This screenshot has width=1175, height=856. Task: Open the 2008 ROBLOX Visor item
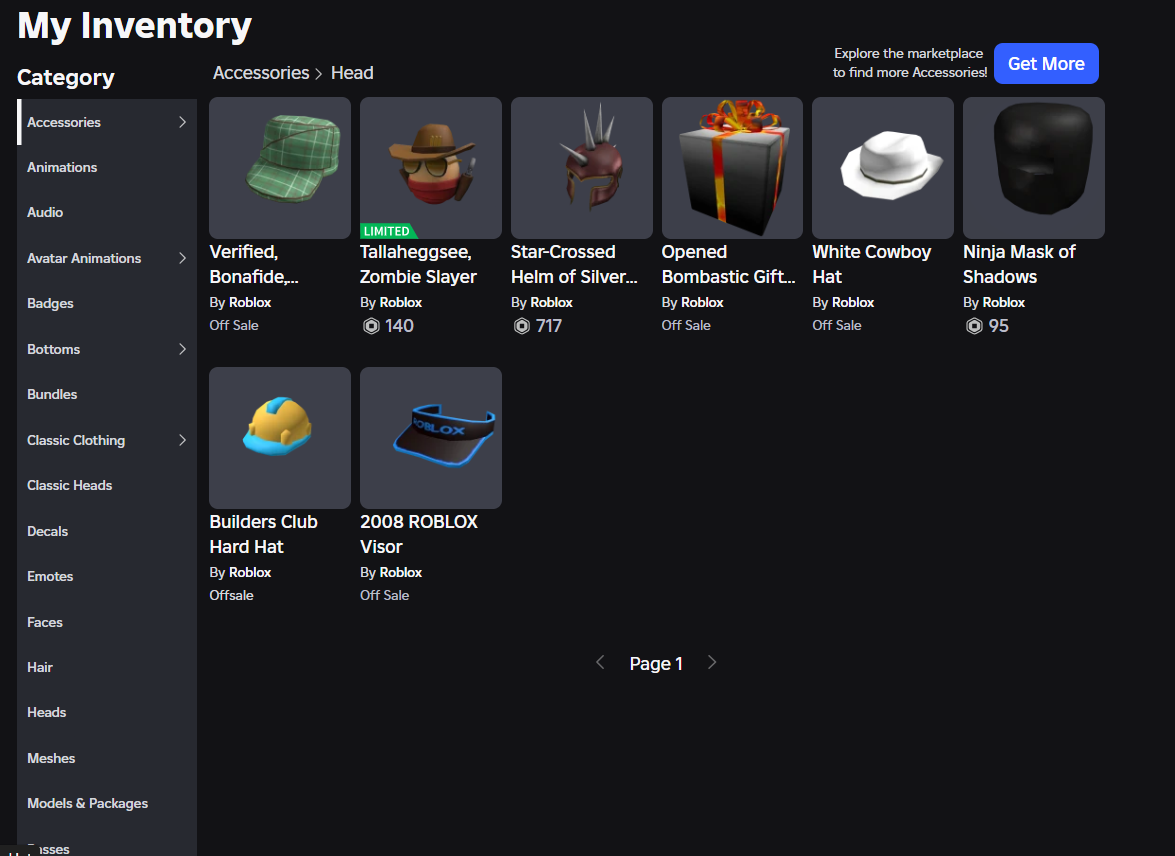click(430, 437)
